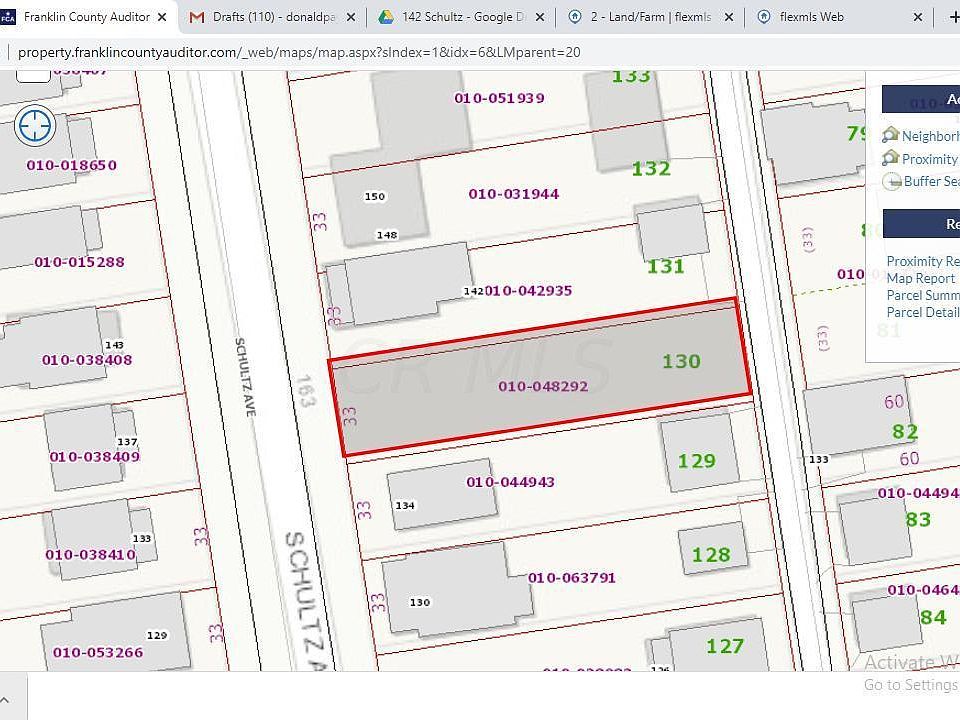960x720 pixels.
Task: Select parcel 010-038409 on map
Action: [95, 457]
